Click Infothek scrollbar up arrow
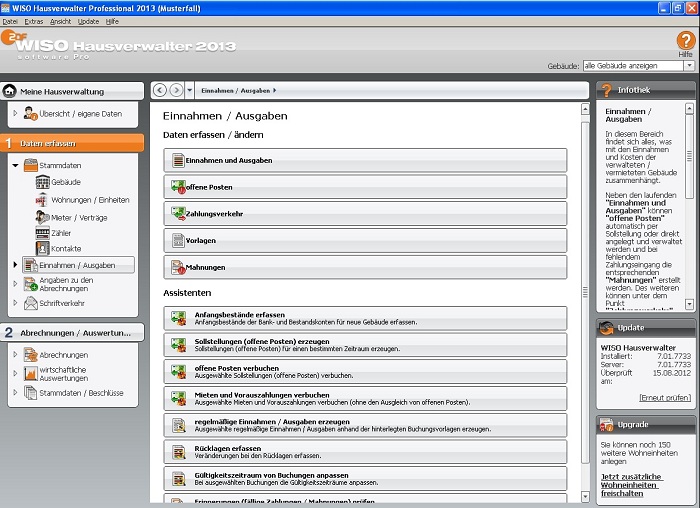The width and height of the screenshot is (700, 508). pyautogui.click(x=689, y=108)
